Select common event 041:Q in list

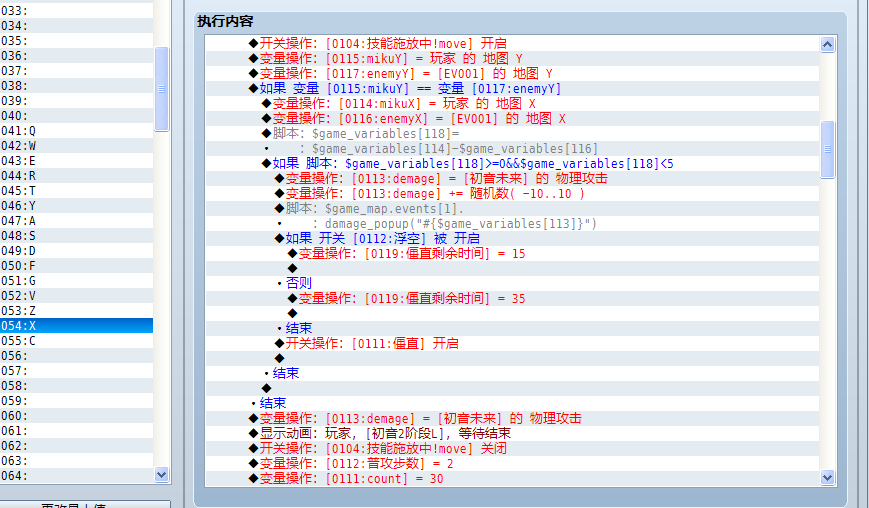(76, 131)
